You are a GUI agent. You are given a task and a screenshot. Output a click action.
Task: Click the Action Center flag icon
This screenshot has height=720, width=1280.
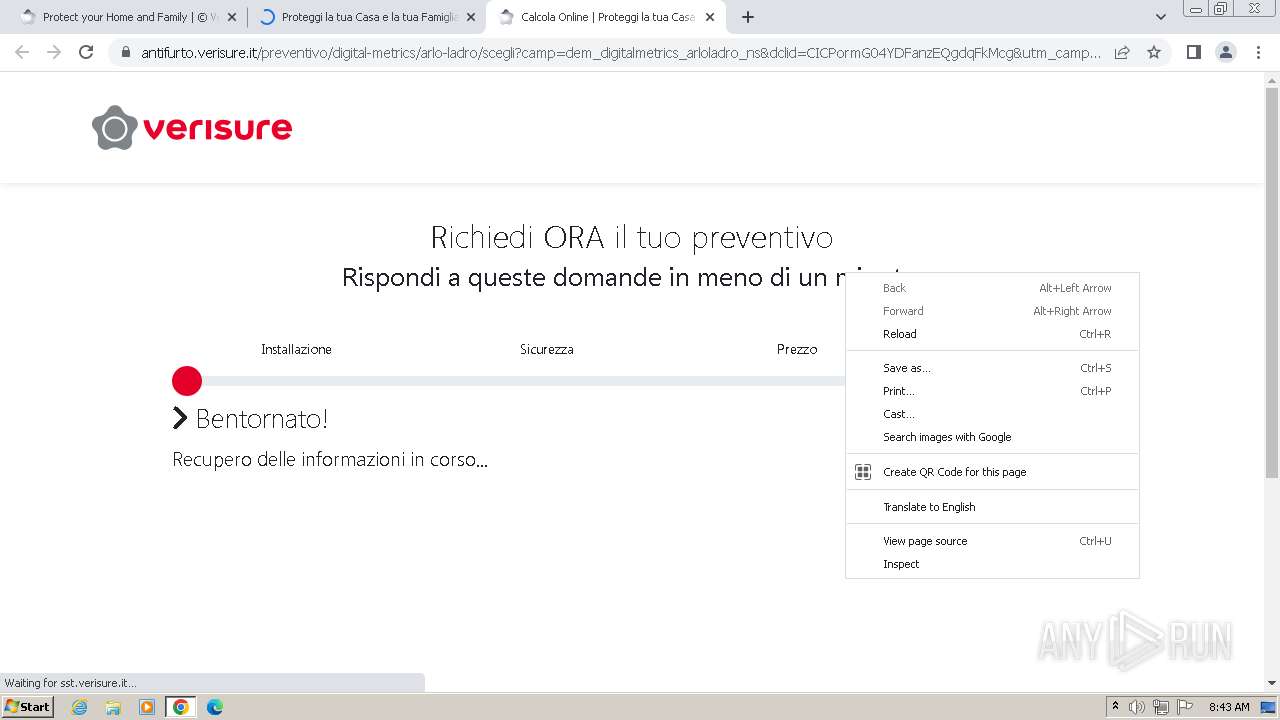(x=1185, y=707)
